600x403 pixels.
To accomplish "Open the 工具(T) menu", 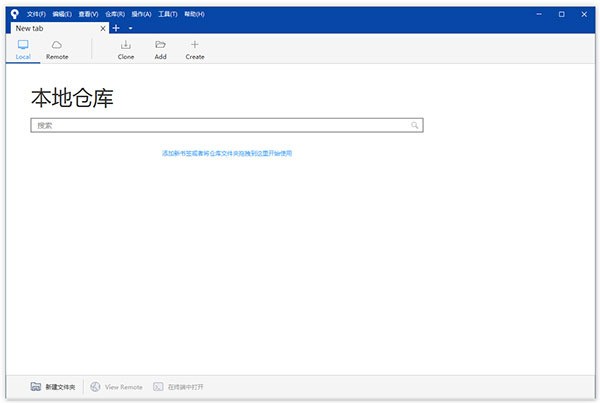I will click(x=168, y=14).
